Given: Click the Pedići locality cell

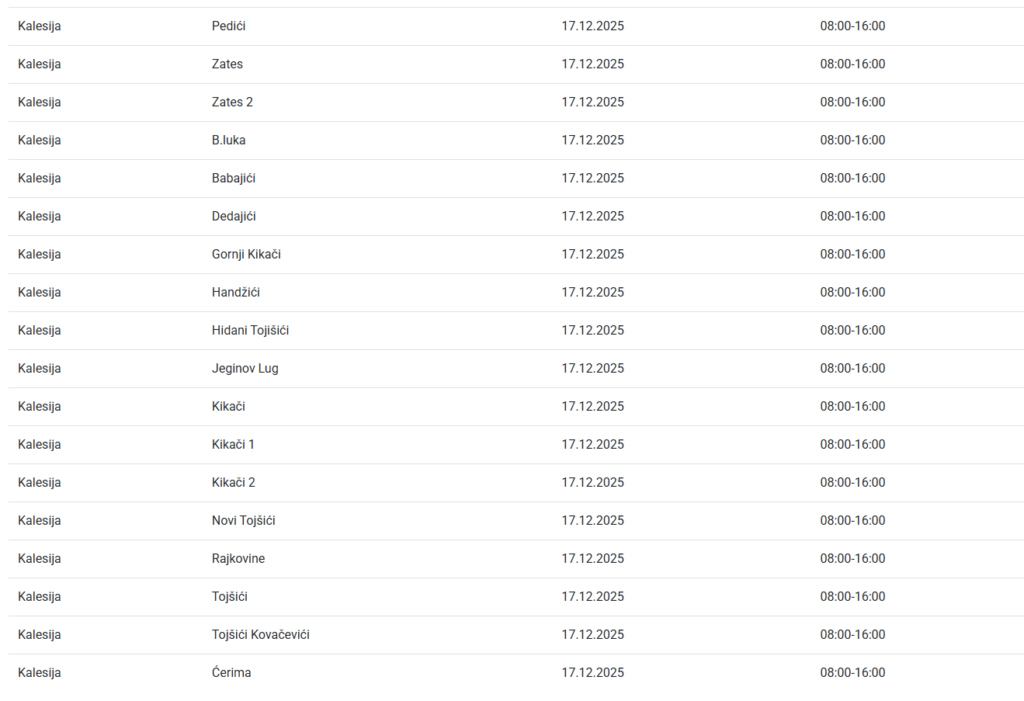Looking at the screenshot, I should pyautogui.click(x=228, y=26).
